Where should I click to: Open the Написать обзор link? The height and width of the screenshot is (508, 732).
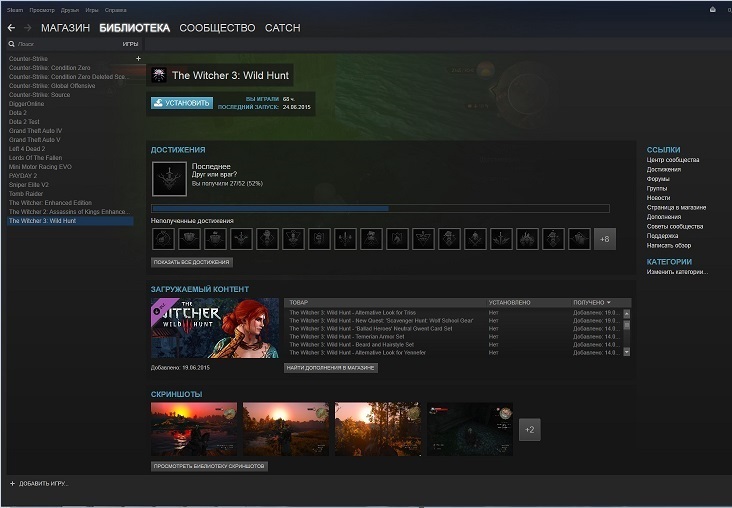coord(669,245)
